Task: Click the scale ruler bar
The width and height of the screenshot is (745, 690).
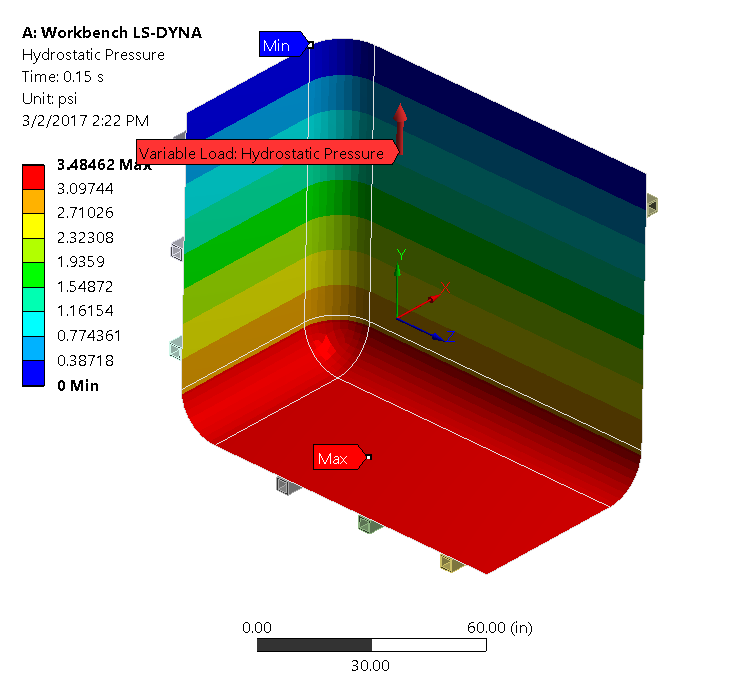Action: pos(371,646)
